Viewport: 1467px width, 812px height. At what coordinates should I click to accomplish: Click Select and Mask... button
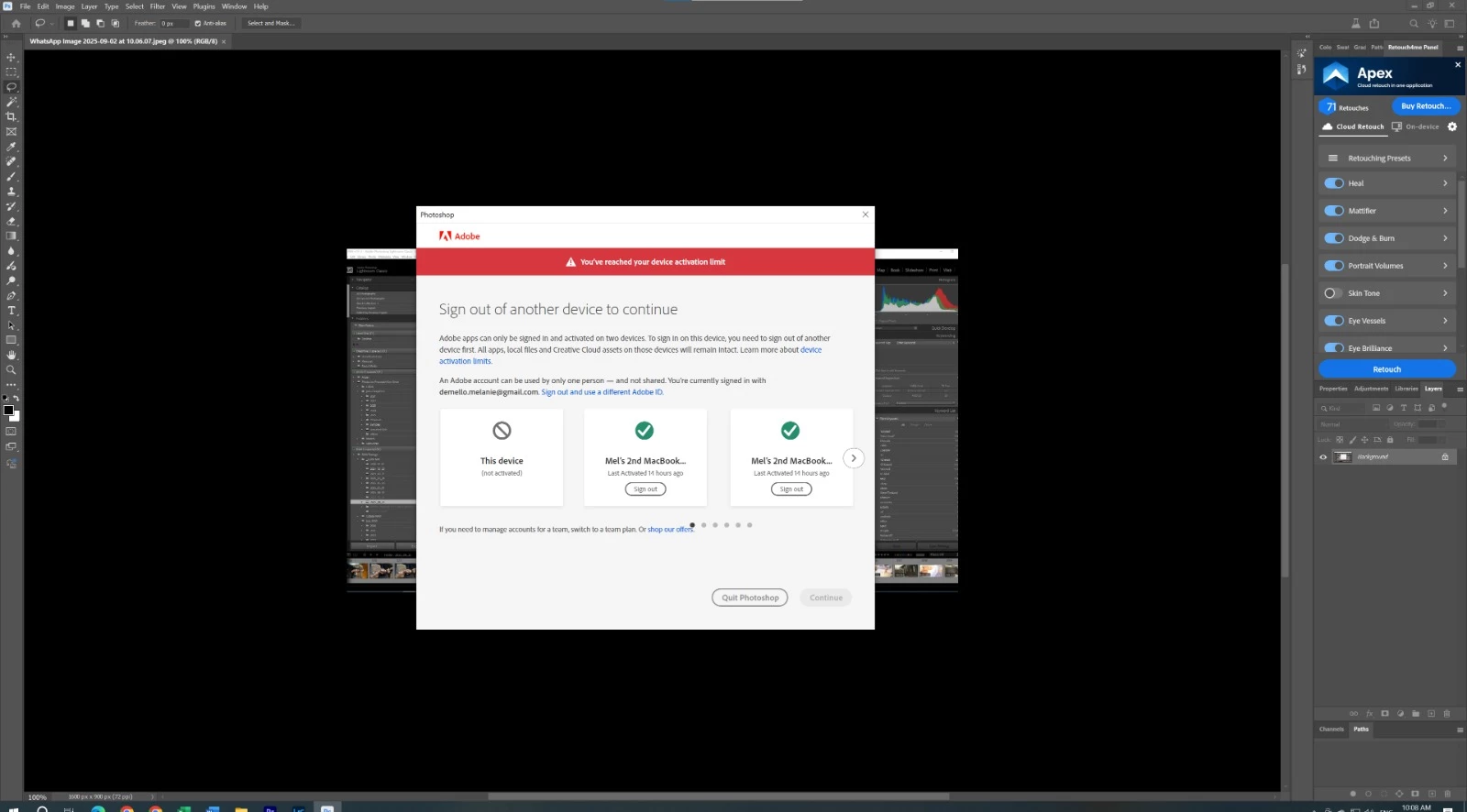pyautogui.click(x=270, y=24)
